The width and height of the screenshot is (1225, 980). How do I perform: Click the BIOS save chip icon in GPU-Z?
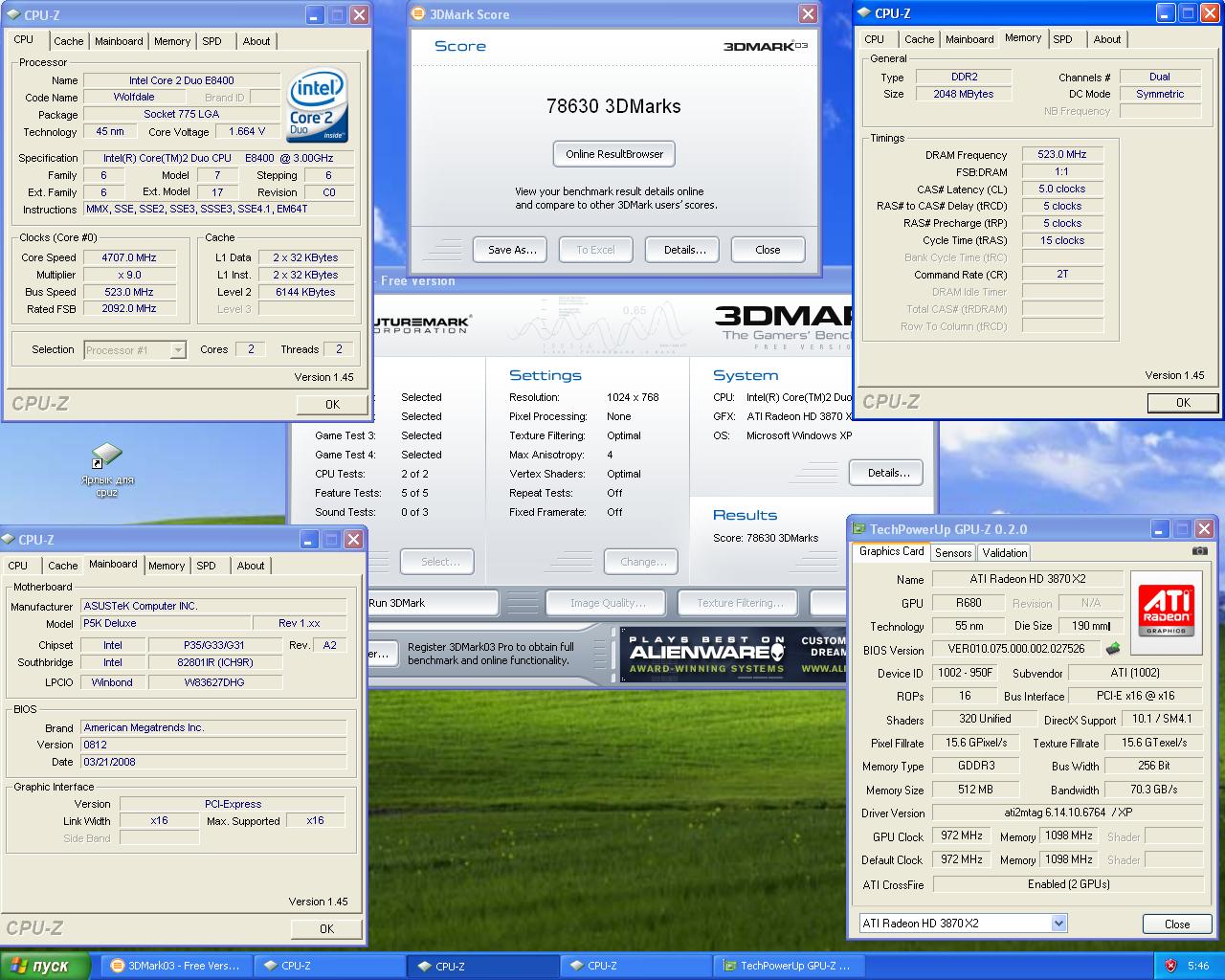click(x=1113, y=649)
